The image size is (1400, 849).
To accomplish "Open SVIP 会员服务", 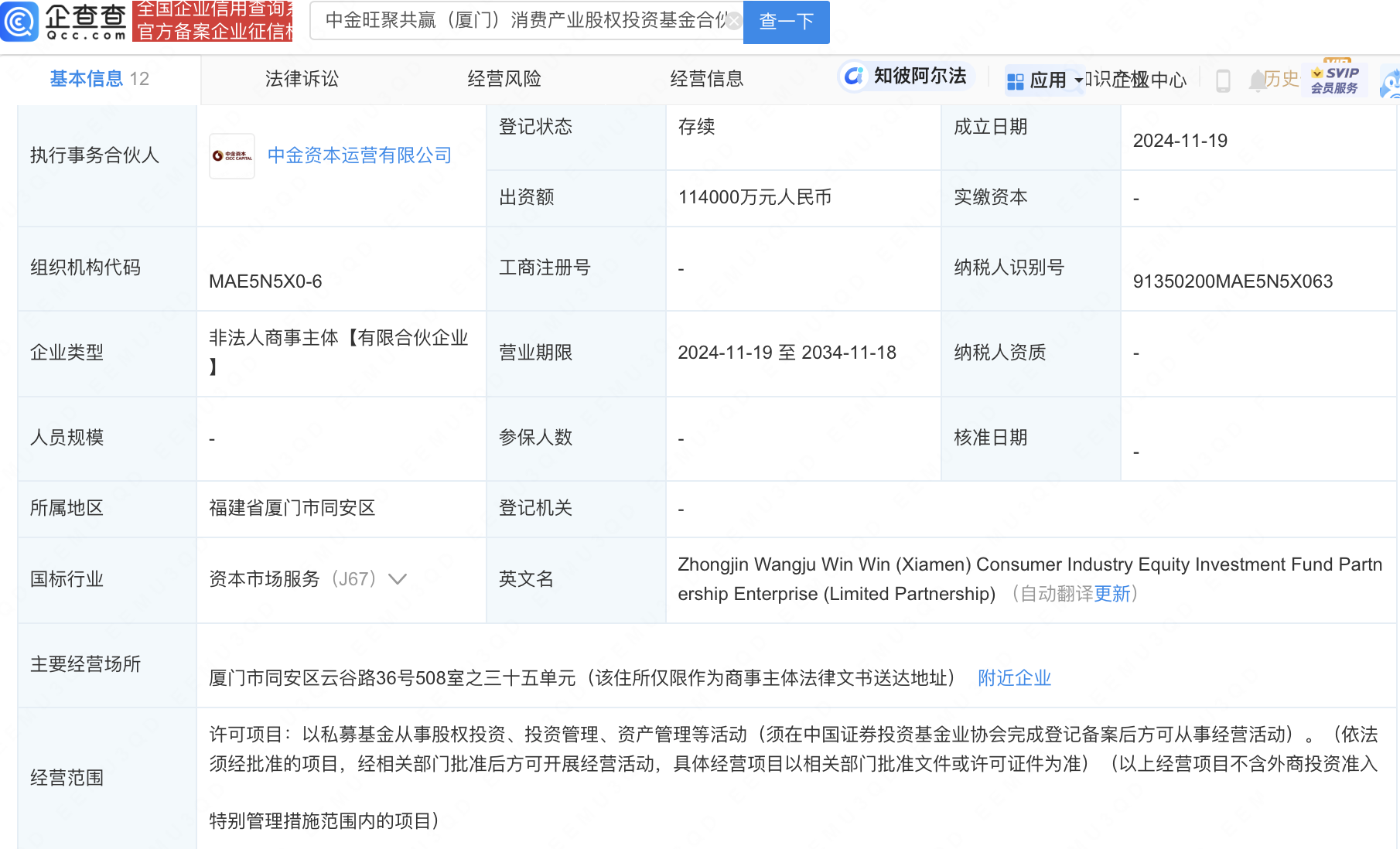I will [1335, 80].
